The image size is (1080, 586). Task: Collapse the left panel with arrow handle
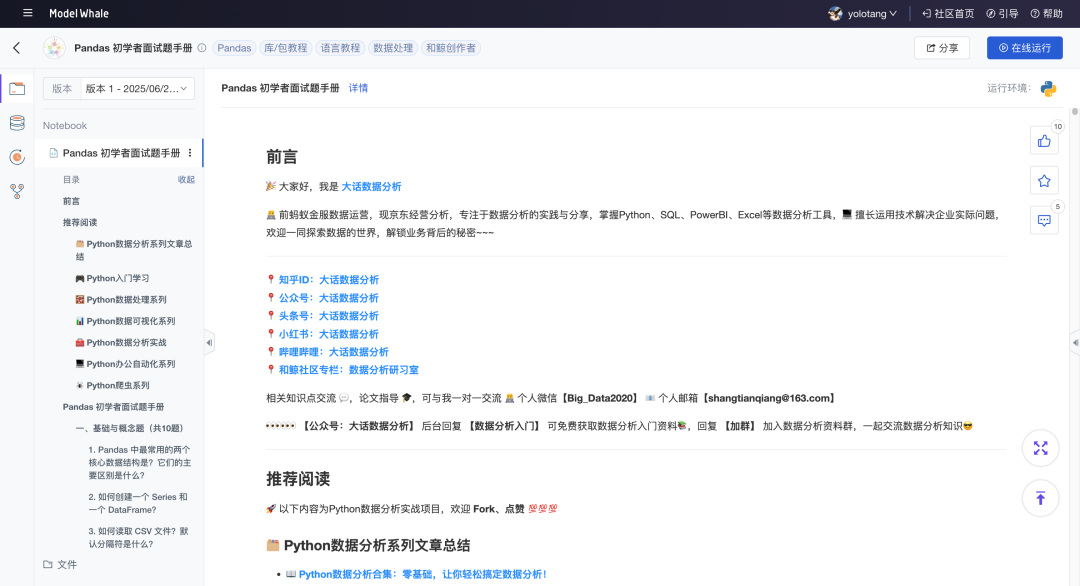[209, 342]
